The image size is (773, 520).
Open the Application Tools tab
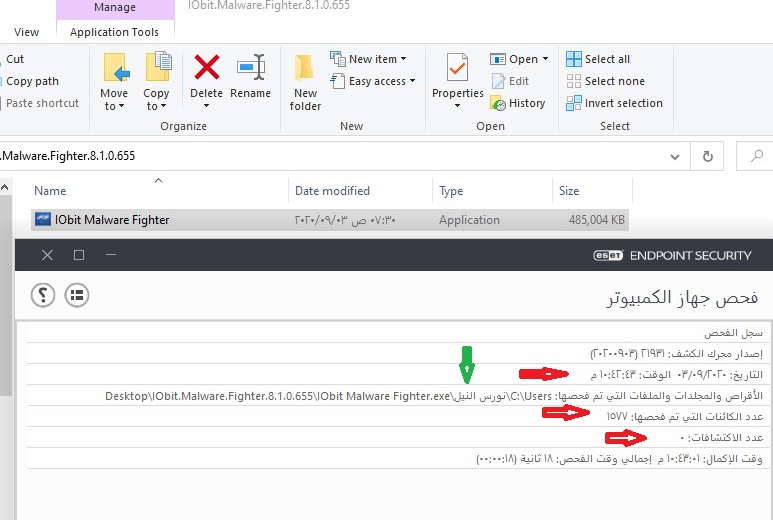pos(114,32)
